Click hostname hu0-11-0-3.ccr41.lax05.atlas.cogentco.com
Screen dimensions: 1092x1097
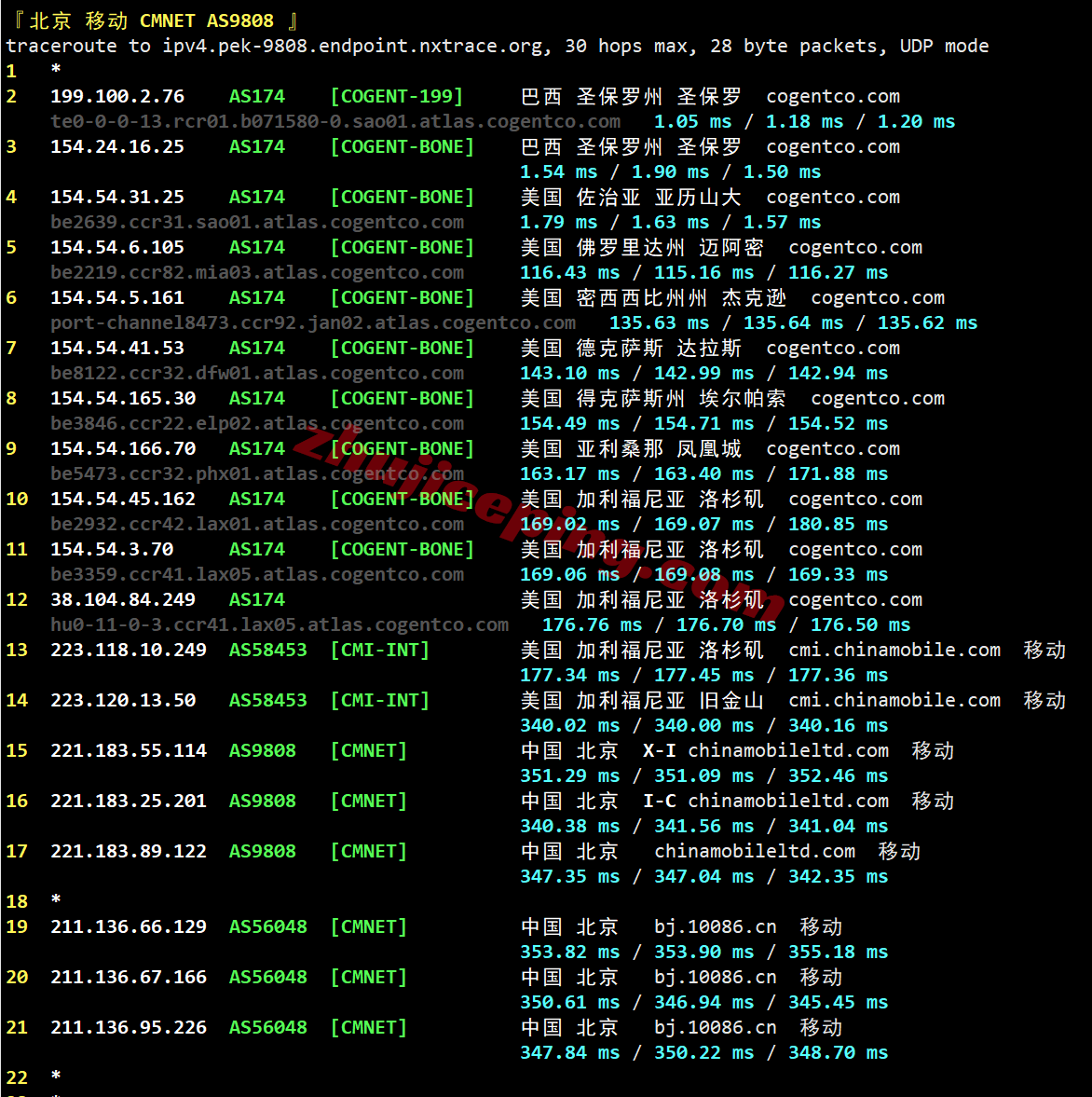(280, 625)
